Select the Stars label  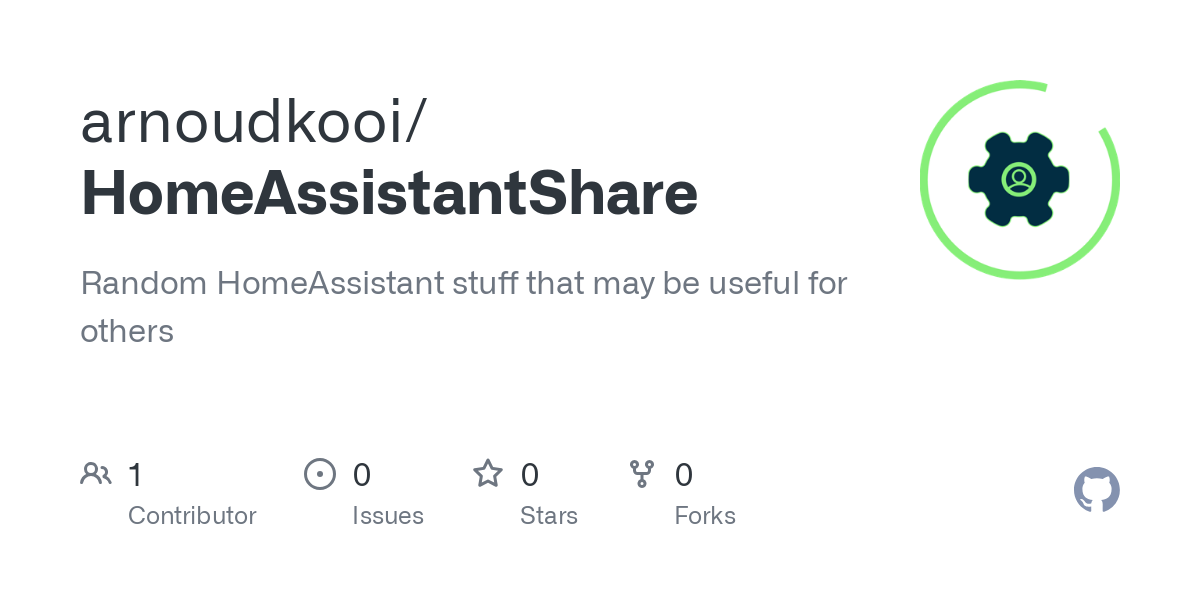tap(549, 516)
